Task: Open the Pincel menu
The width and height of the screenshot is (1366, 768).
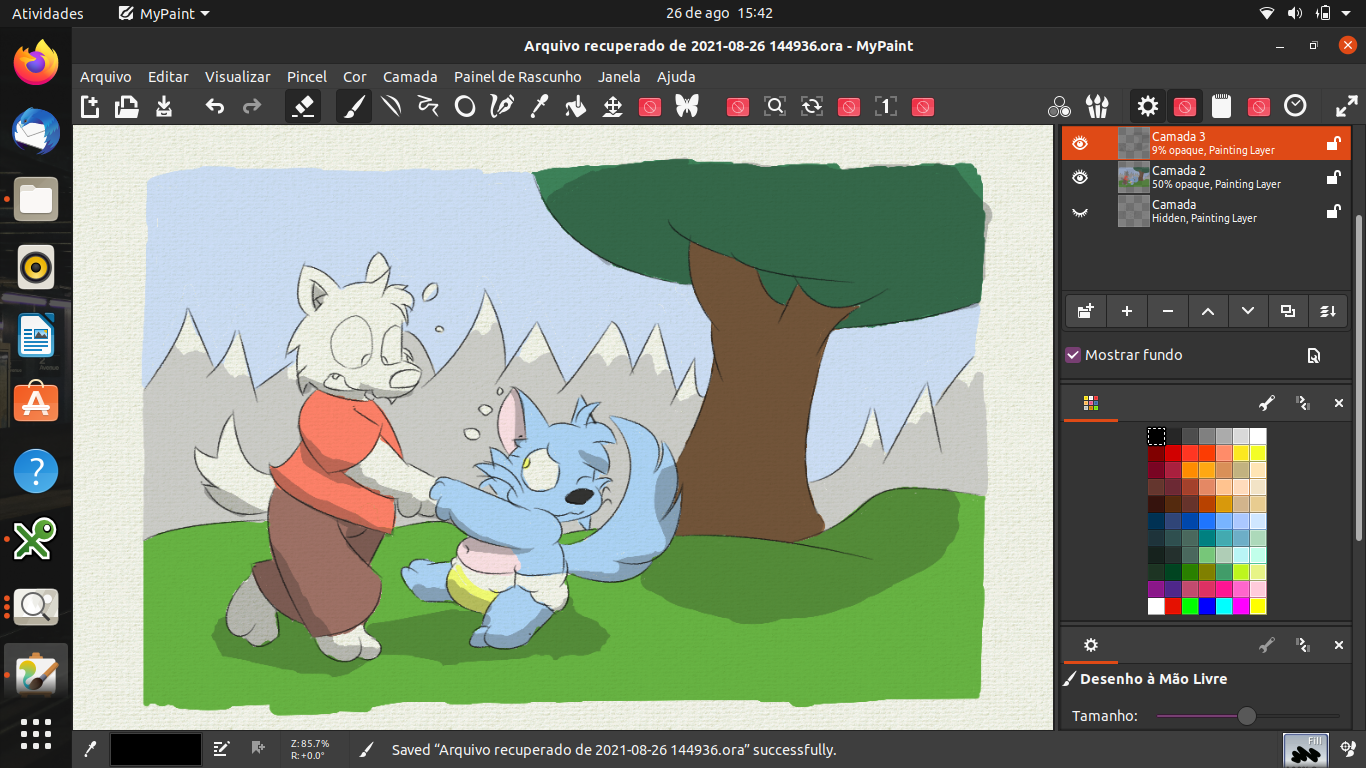Action: click(x=307, y=77)
